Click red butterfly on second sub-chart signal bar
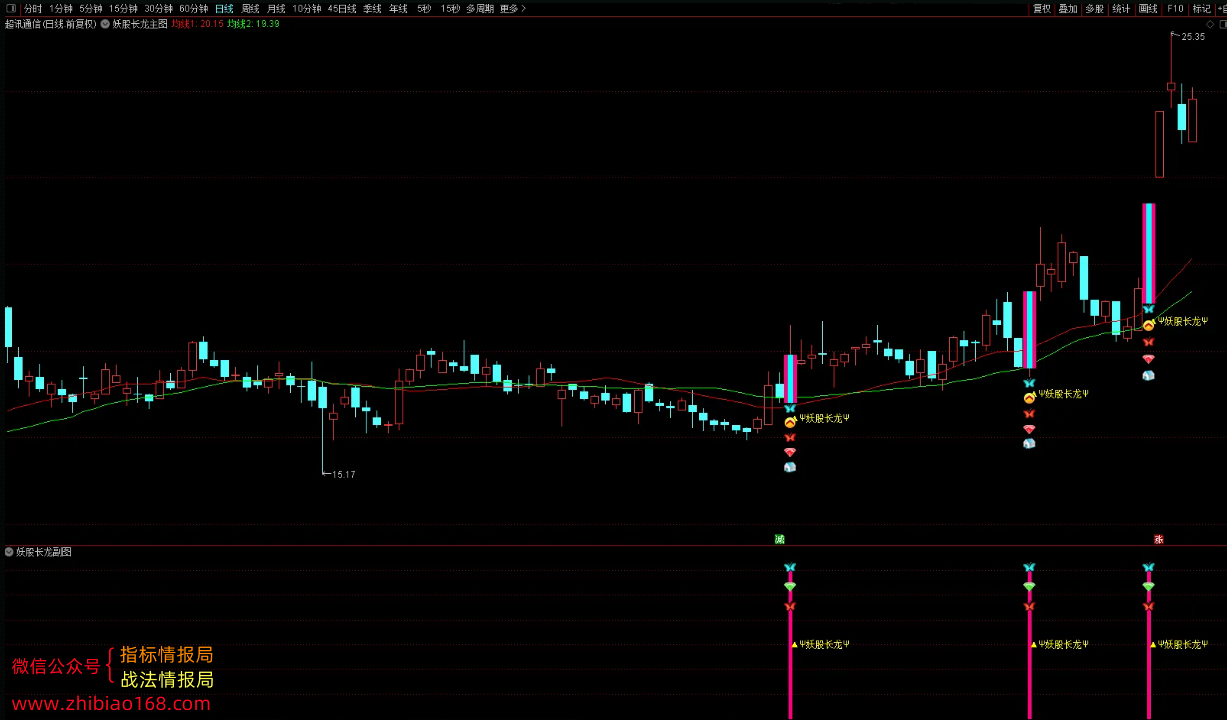 pos(1029,606)
